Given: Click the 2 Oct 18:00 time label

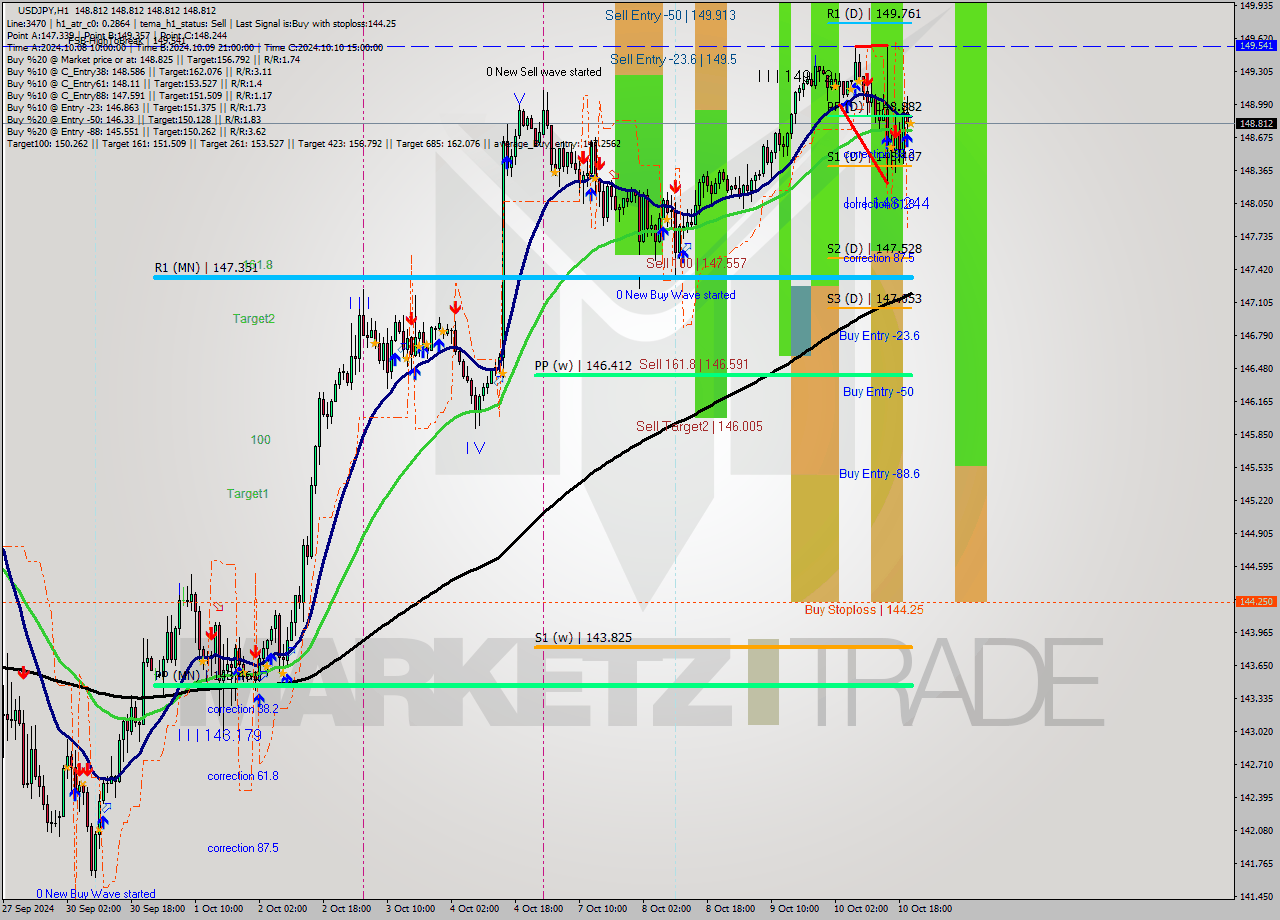Looking at the screenshot, I should pos(347,909).
